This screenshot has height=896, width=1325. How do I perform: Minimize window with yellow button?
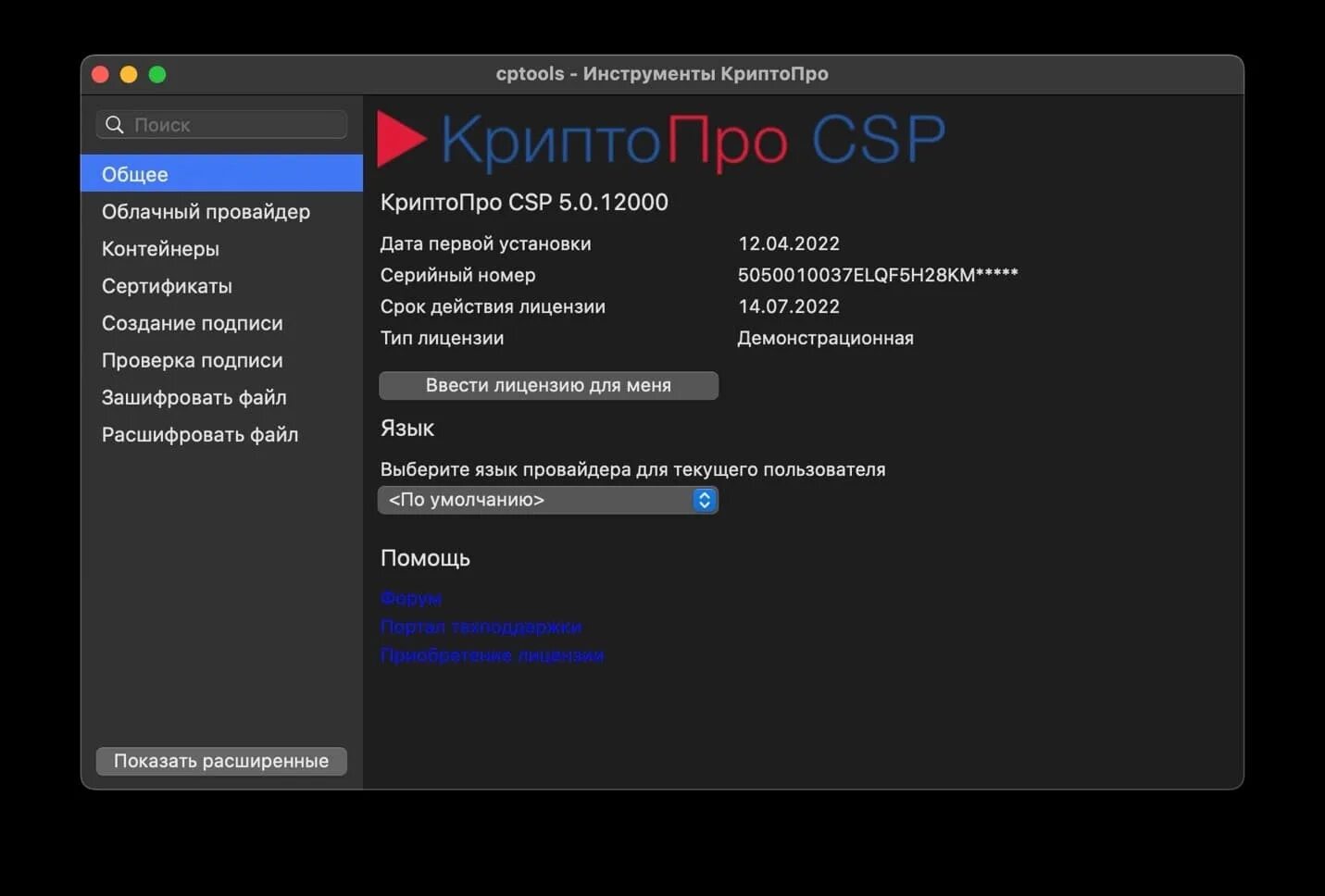[129, 74]
